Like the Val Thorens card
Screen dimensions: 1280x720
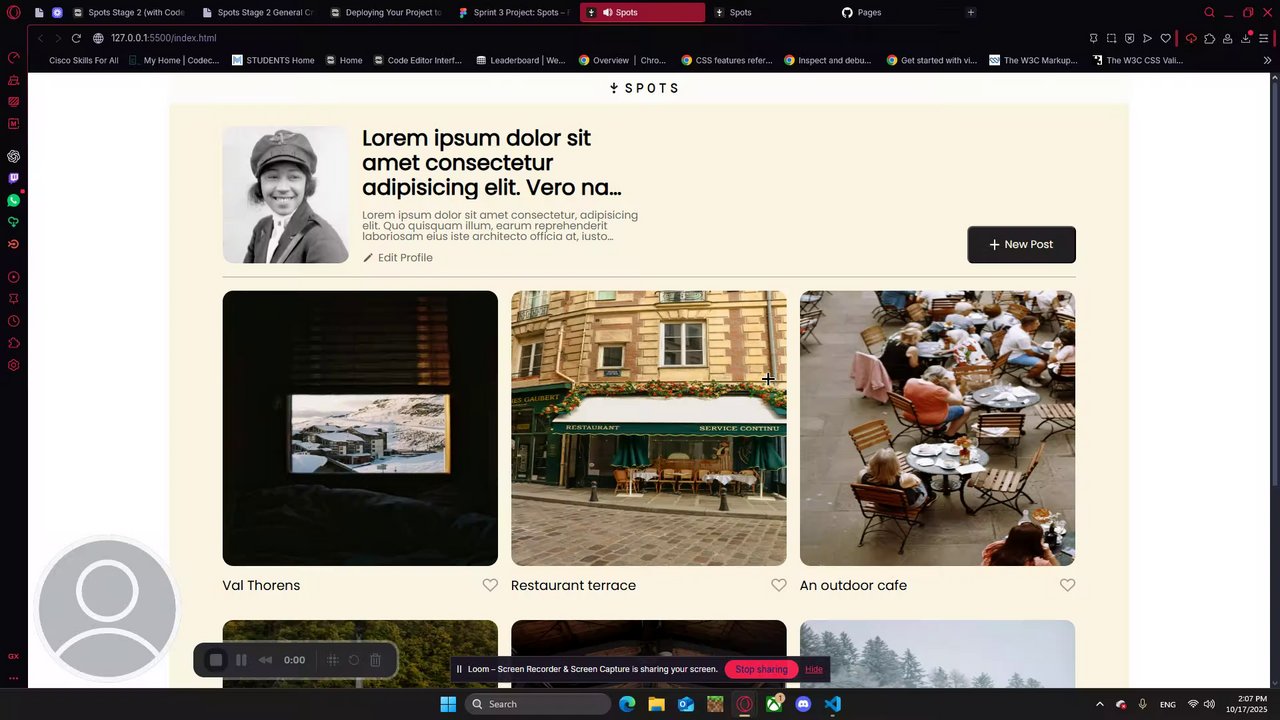pos(490,585)
